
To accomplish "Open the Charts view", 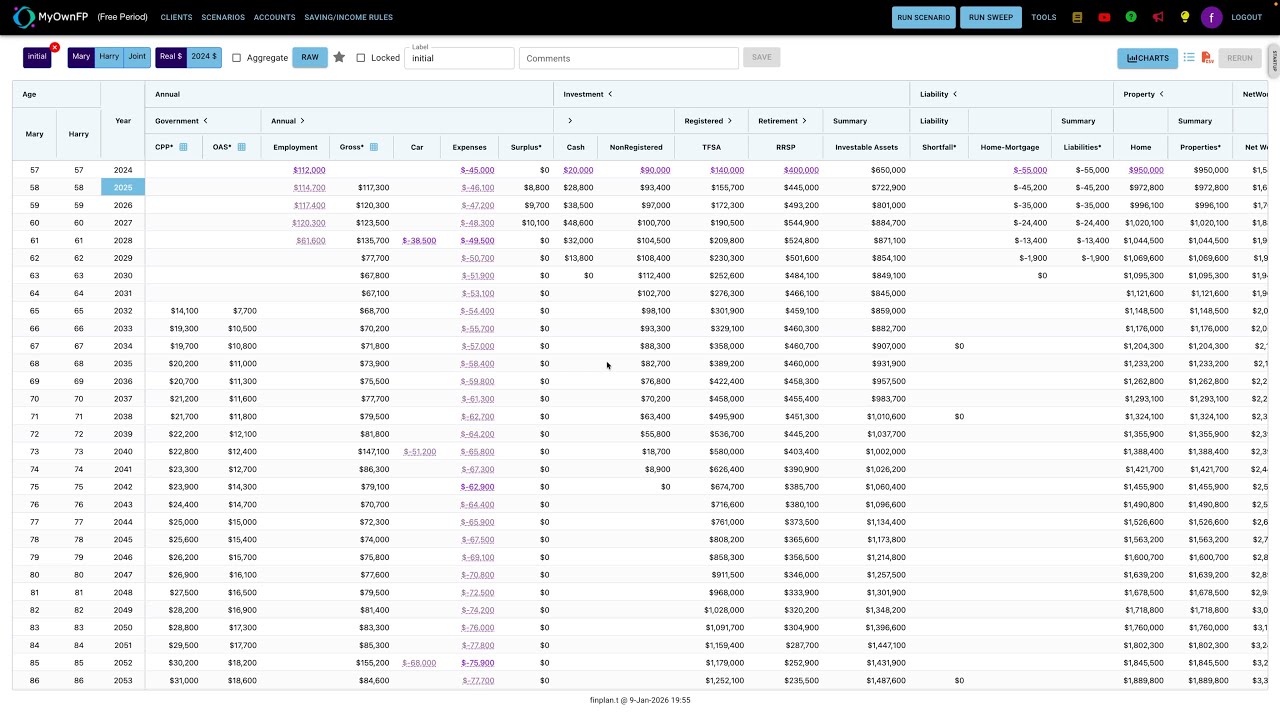I will tap(1147, 58).
